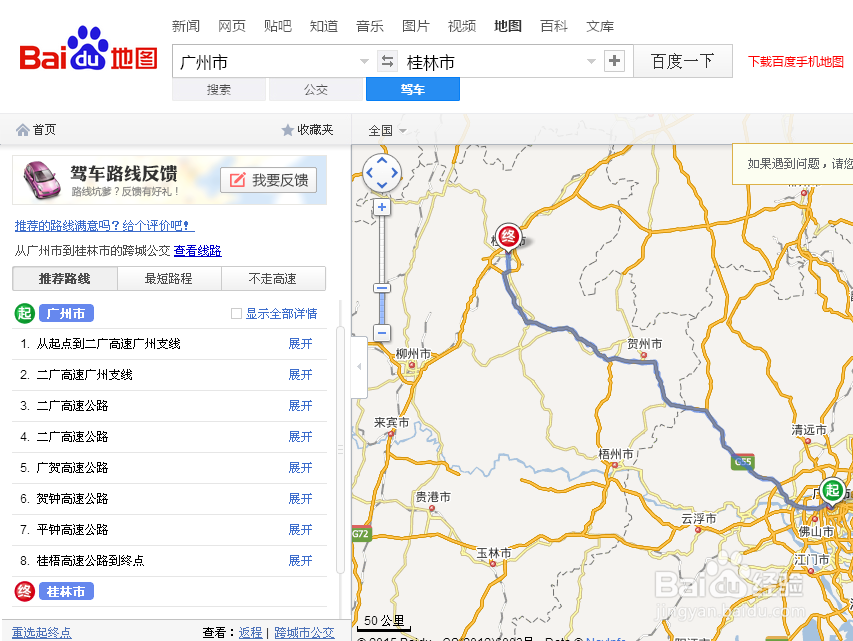Zoom out using the minus map button
Image resolution: width=853 pixels, height=641 pixels.
tap(382, 332)
